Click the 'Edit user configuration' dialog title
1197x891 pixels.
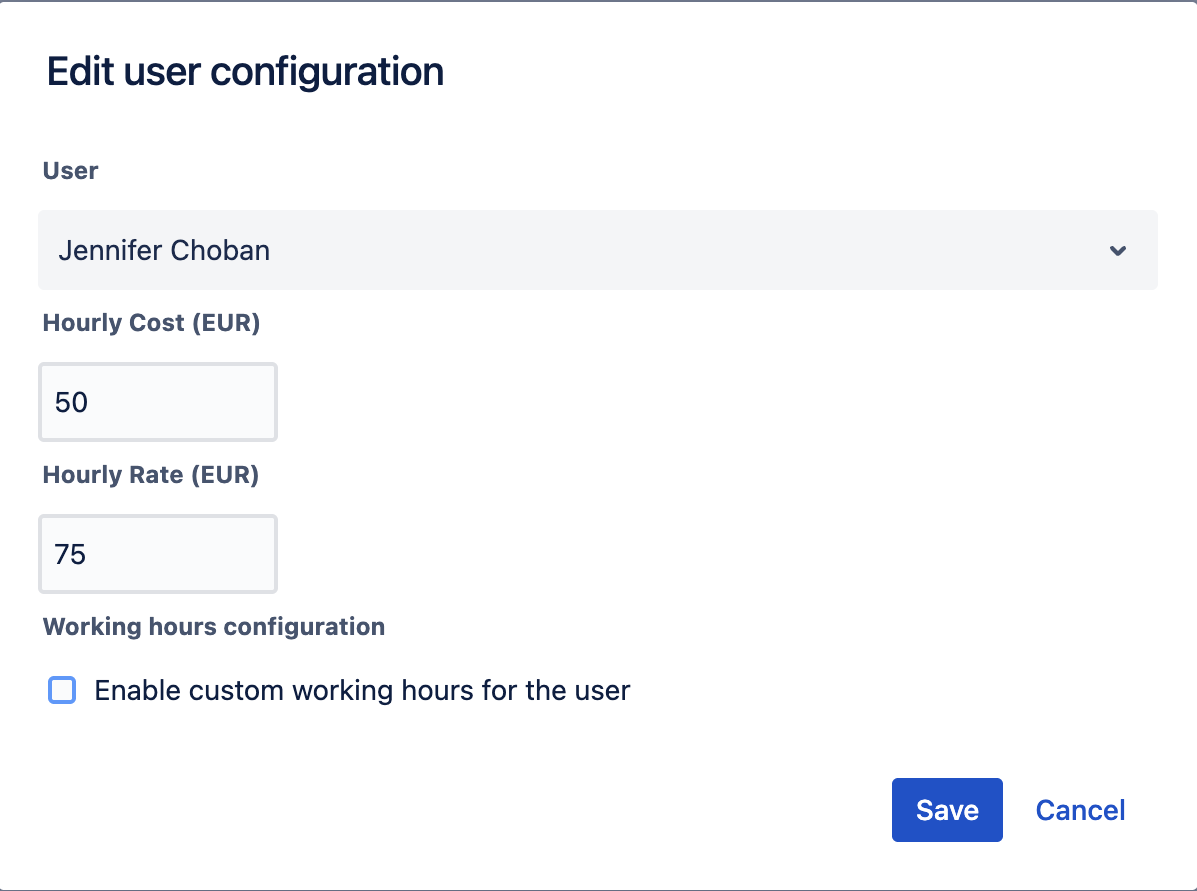coord(245,72)
